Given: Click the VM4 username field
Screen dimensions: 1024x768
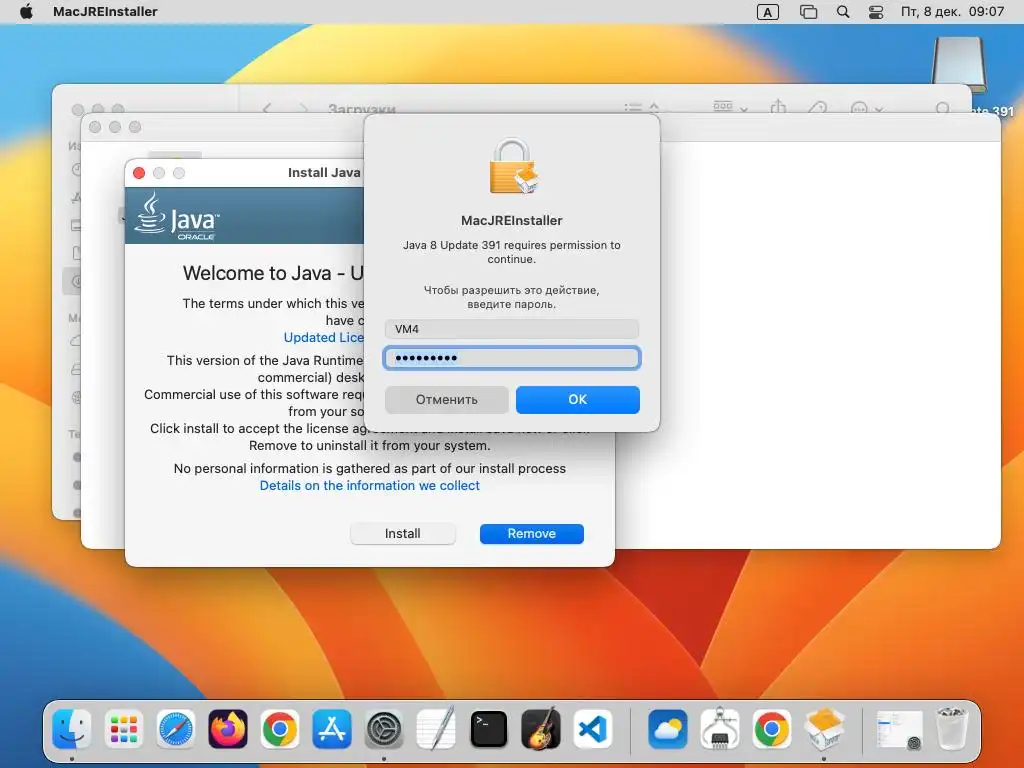Looking at the screenshot, I should pyautogui.click(x=511, y=328).
